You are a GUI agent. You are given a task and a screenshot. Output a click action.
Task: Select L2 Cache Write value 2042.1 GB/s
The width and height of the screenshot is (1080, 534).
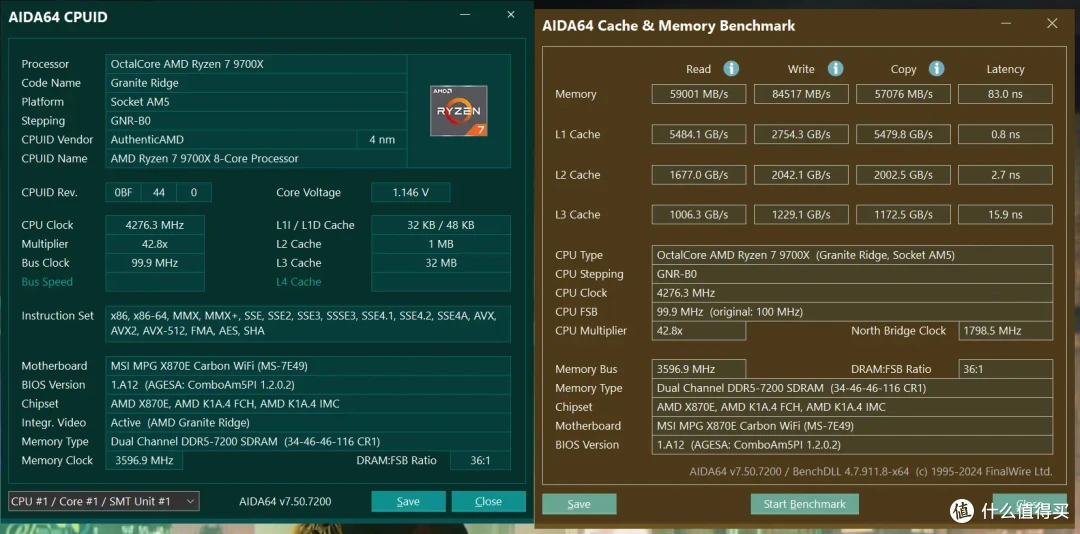click(801, 174)
